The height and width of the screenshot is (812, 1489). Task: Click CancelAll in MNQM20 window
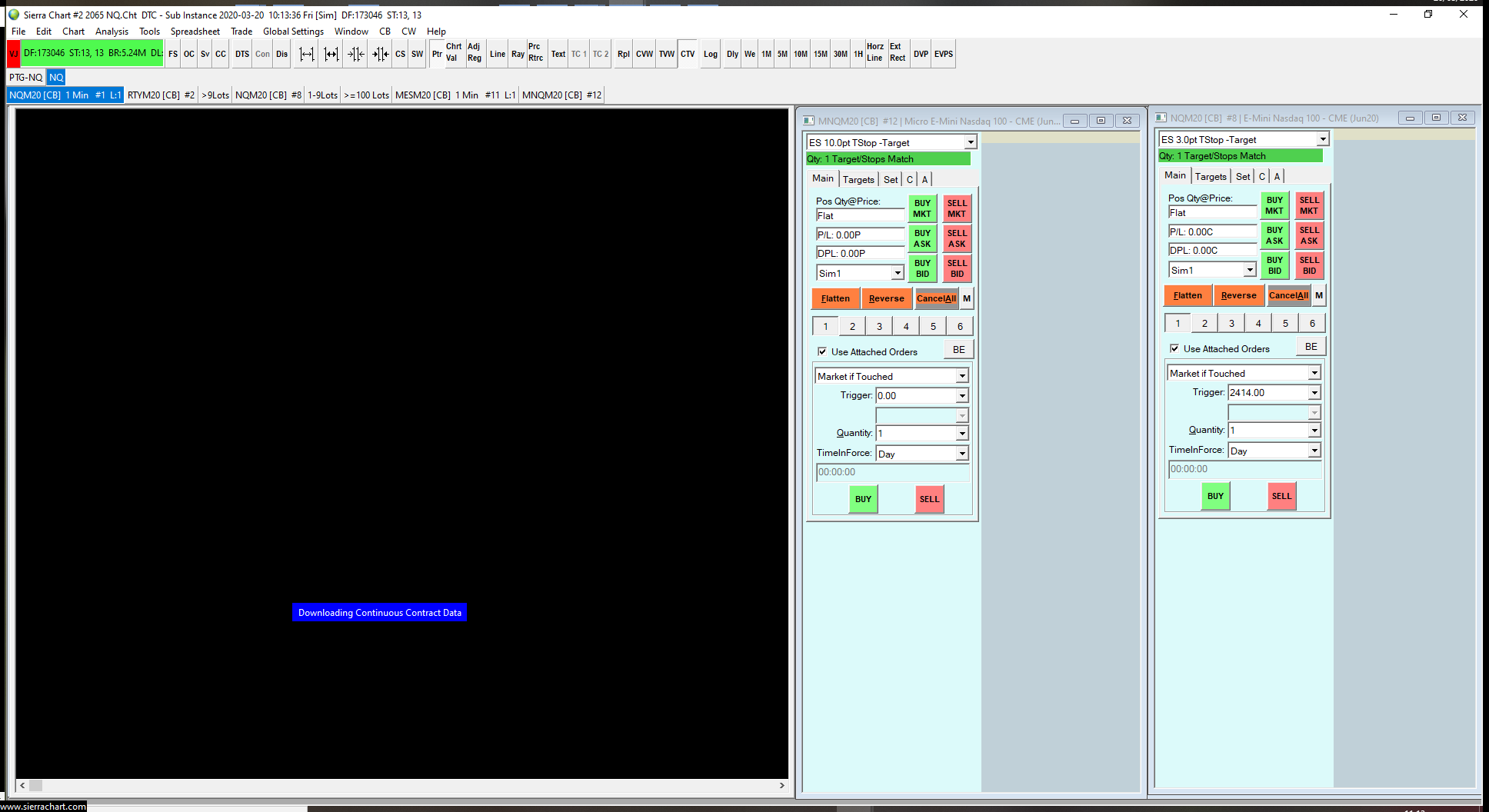936,298
